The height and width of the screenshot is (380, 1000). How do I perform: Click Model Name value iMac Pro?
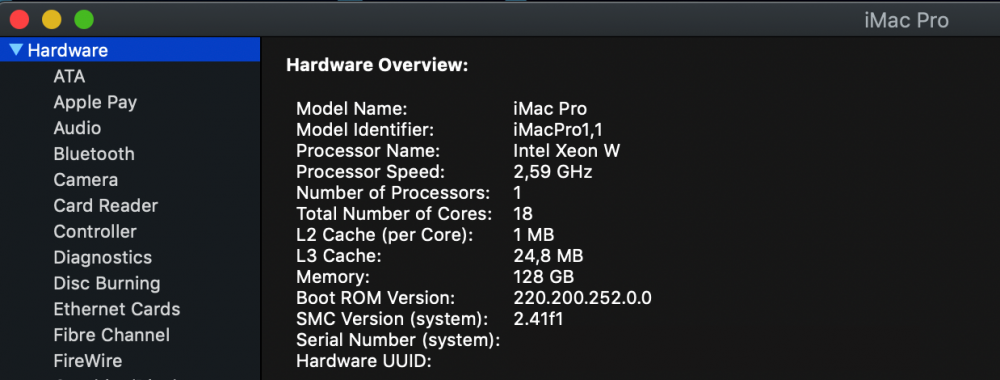[550, 109]
